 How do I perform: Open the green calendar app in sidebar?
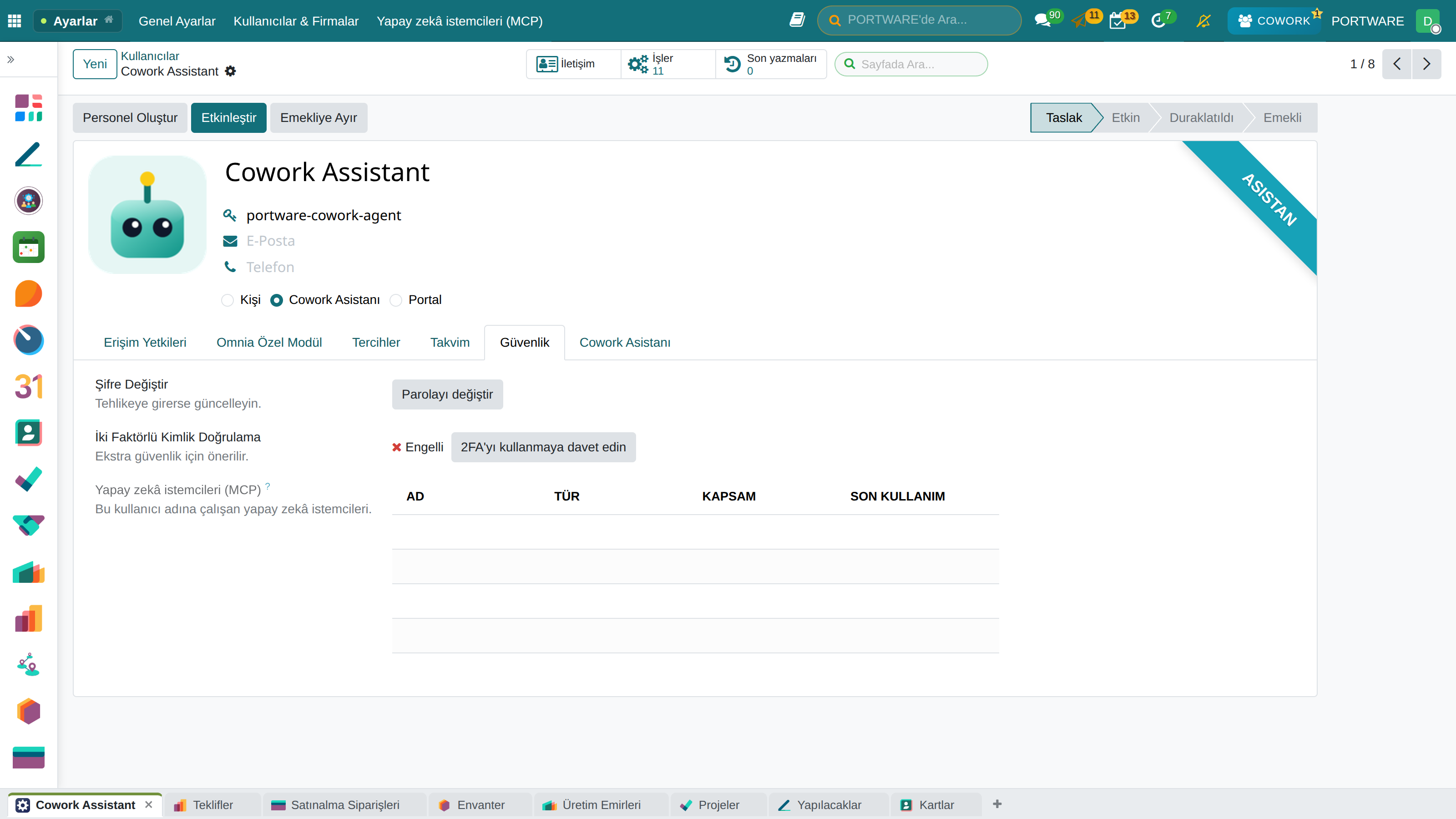tap(28, 247)
